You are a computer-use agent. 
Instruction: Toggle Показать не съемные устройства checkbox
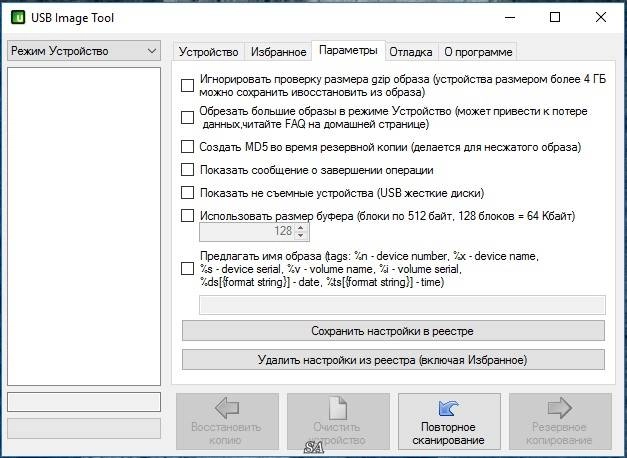pyautogui.click(x=187, y=193)
